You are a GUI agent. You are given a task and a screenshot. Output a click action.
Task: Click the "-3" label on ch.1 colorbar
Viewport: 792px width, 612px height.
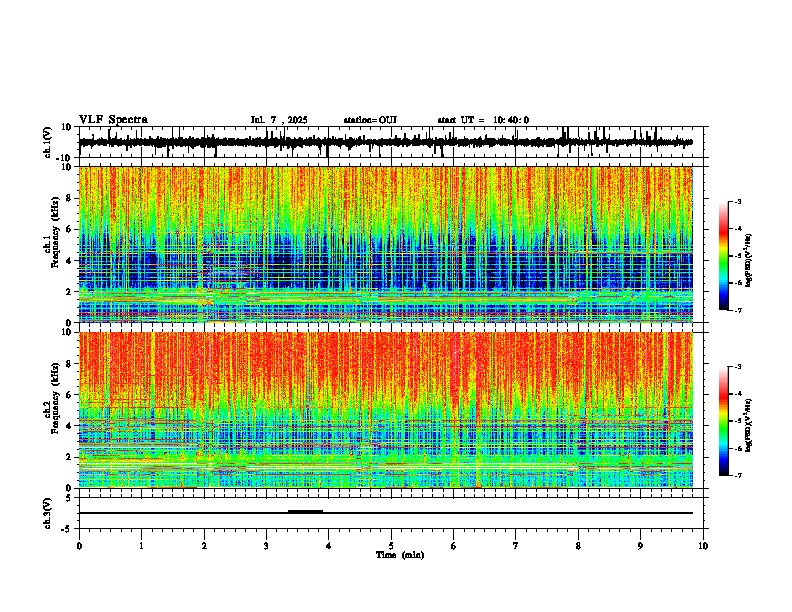click(x=737, y=201)
